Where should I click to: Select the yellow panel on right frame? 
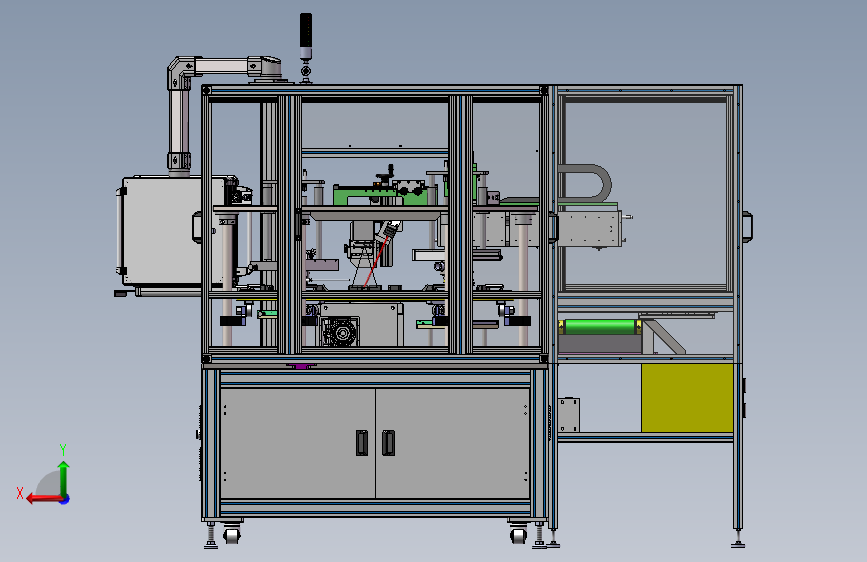687,398
